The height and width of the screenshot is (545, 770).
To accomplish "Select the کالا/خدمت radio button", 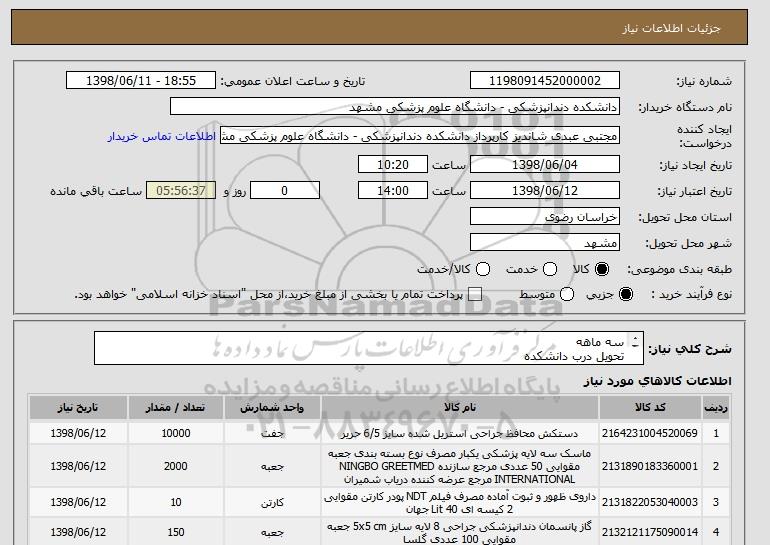I will [x=483, y=269].
